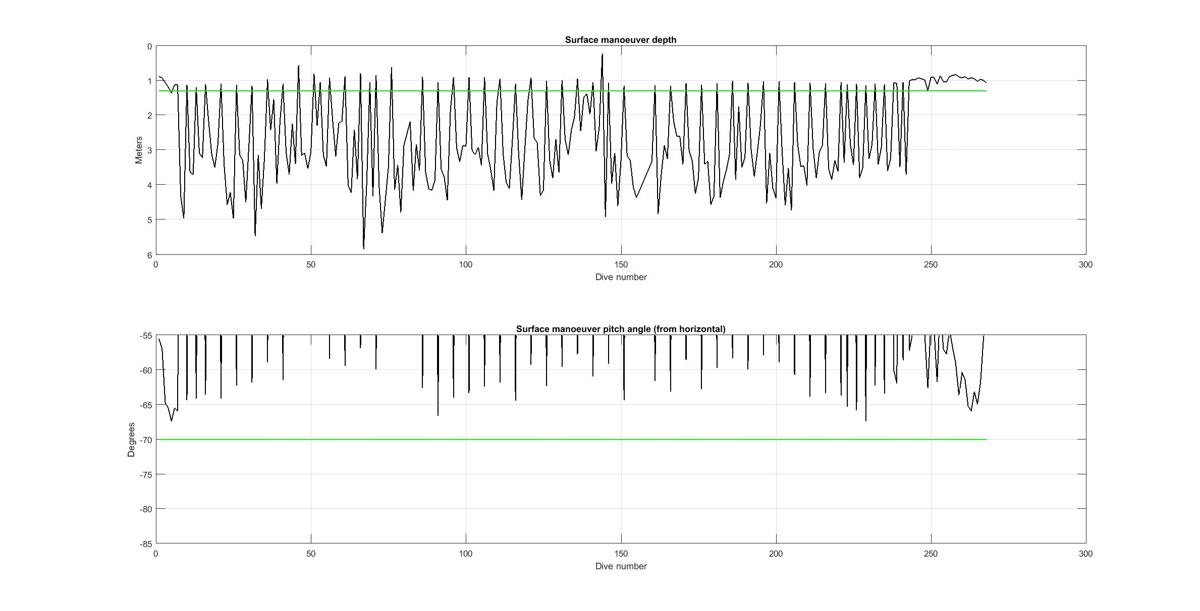Click x-axis tick "150" on the depth plot
1200x611 pixels.
[621, 265]
